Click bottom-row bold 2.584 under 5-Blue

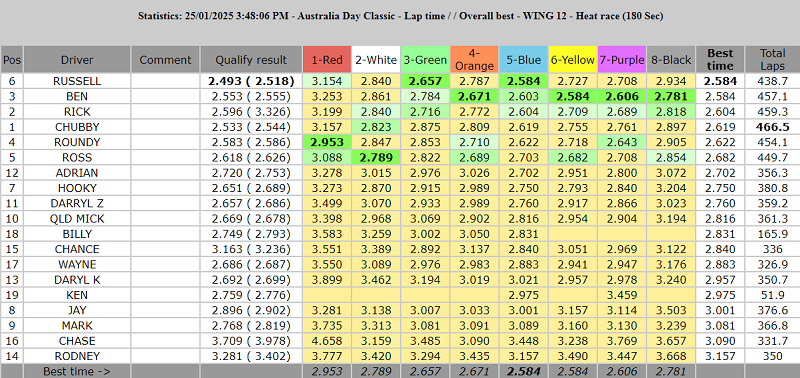(523, 371)
